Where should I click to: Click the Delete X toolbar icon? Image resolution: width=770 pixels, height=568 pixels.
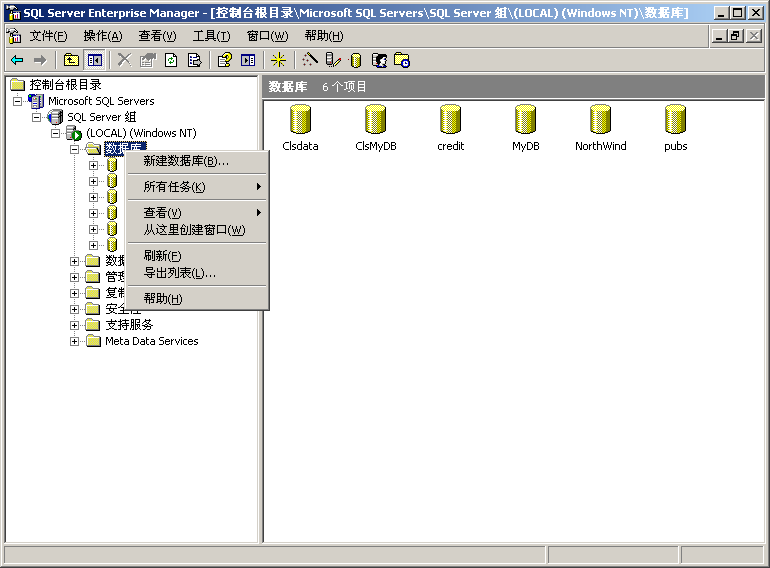point(124,60)
